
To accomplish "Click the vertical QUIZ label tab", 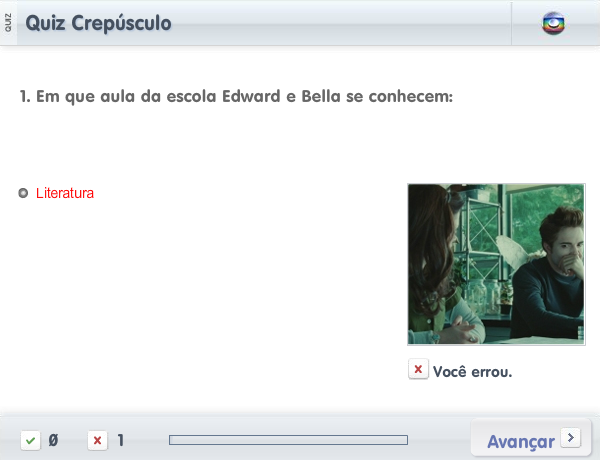I will [x=8, y=23].
